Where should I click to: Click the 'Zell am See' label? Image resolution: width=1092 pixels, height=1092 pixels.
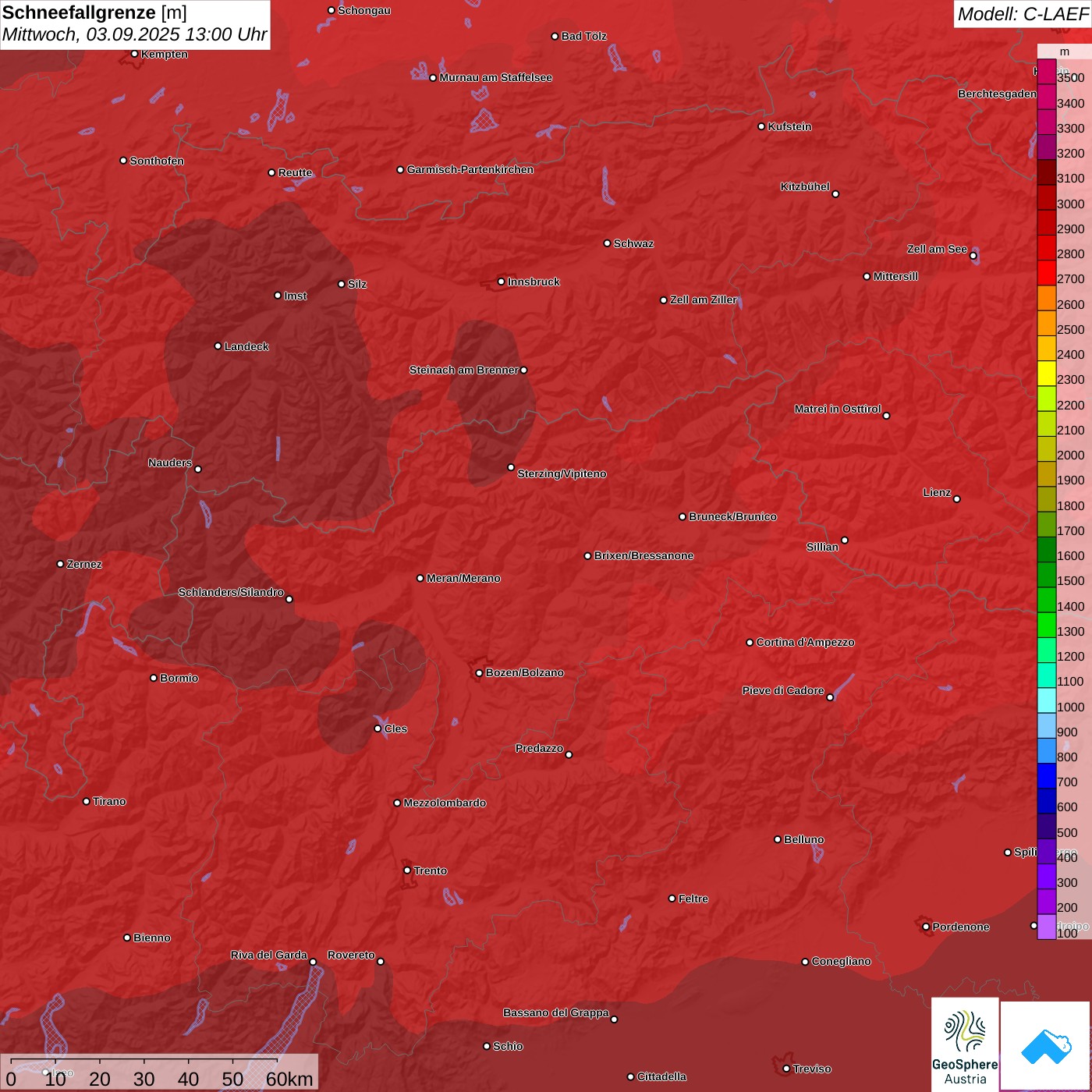coord(937,249)
